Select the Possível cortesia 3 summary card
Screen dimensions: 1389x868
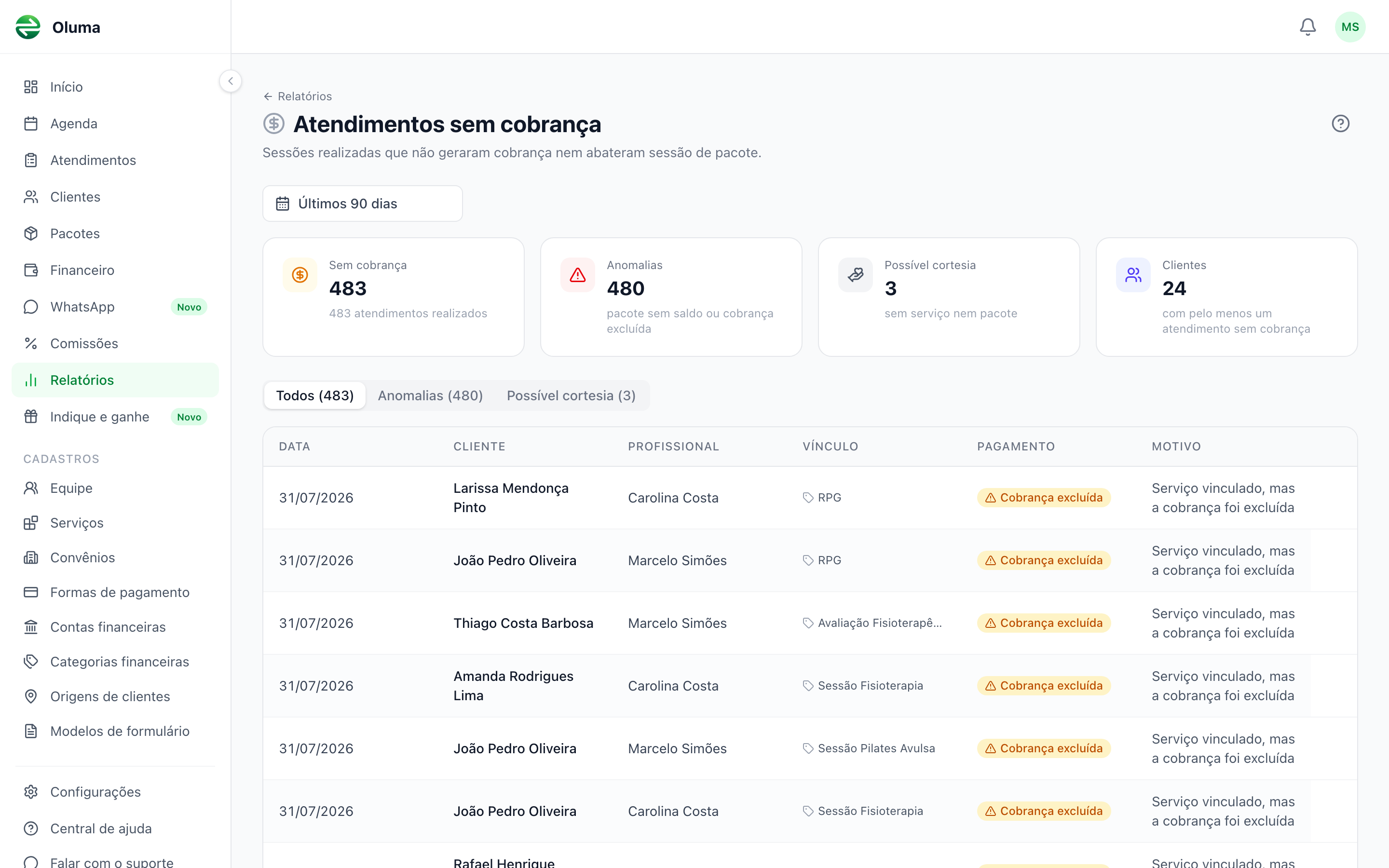tap(949, 297)
